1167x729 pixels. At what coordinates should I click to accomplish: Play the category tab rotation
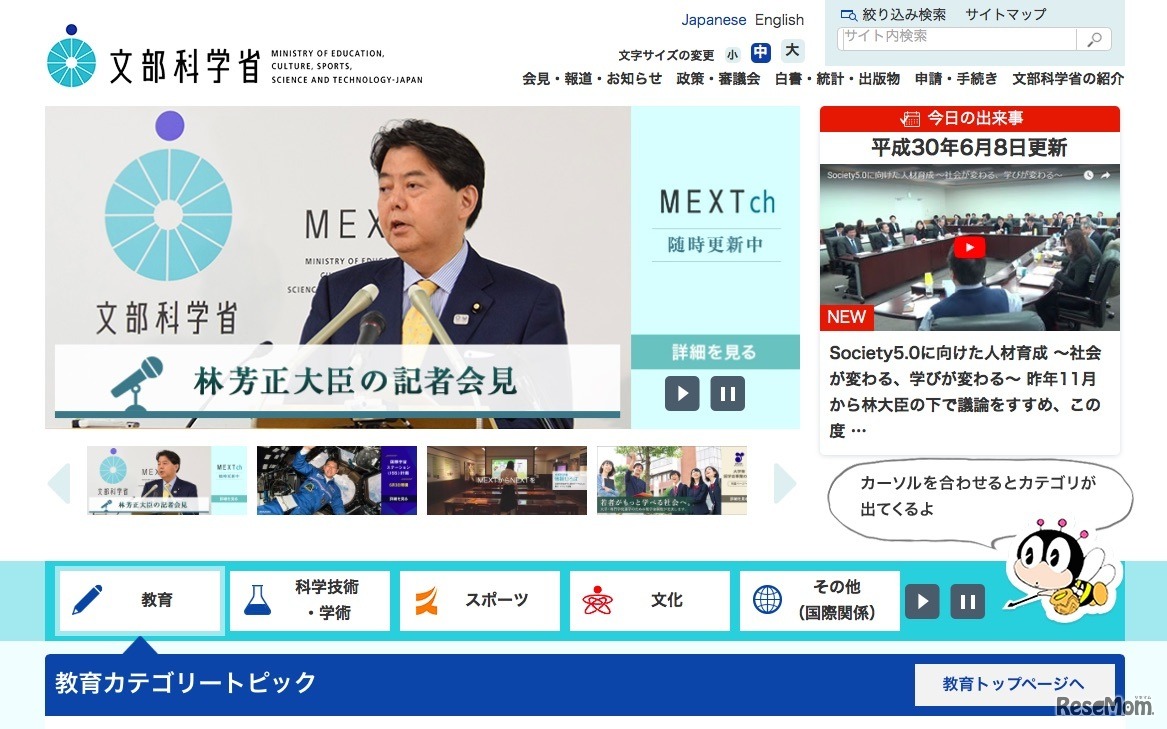point(922,601)
